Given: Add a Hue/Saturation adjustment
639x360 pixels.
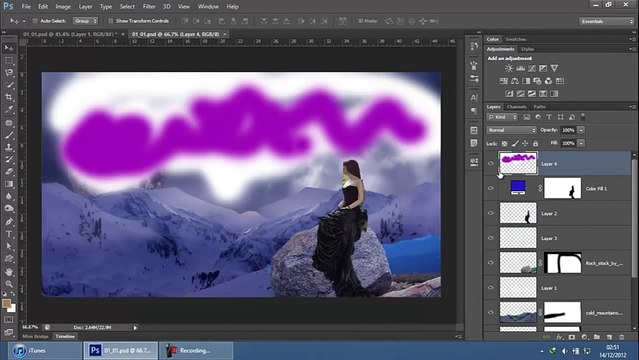Looking at the screenshot, I should pyautogui.click(x=504, y=81).
